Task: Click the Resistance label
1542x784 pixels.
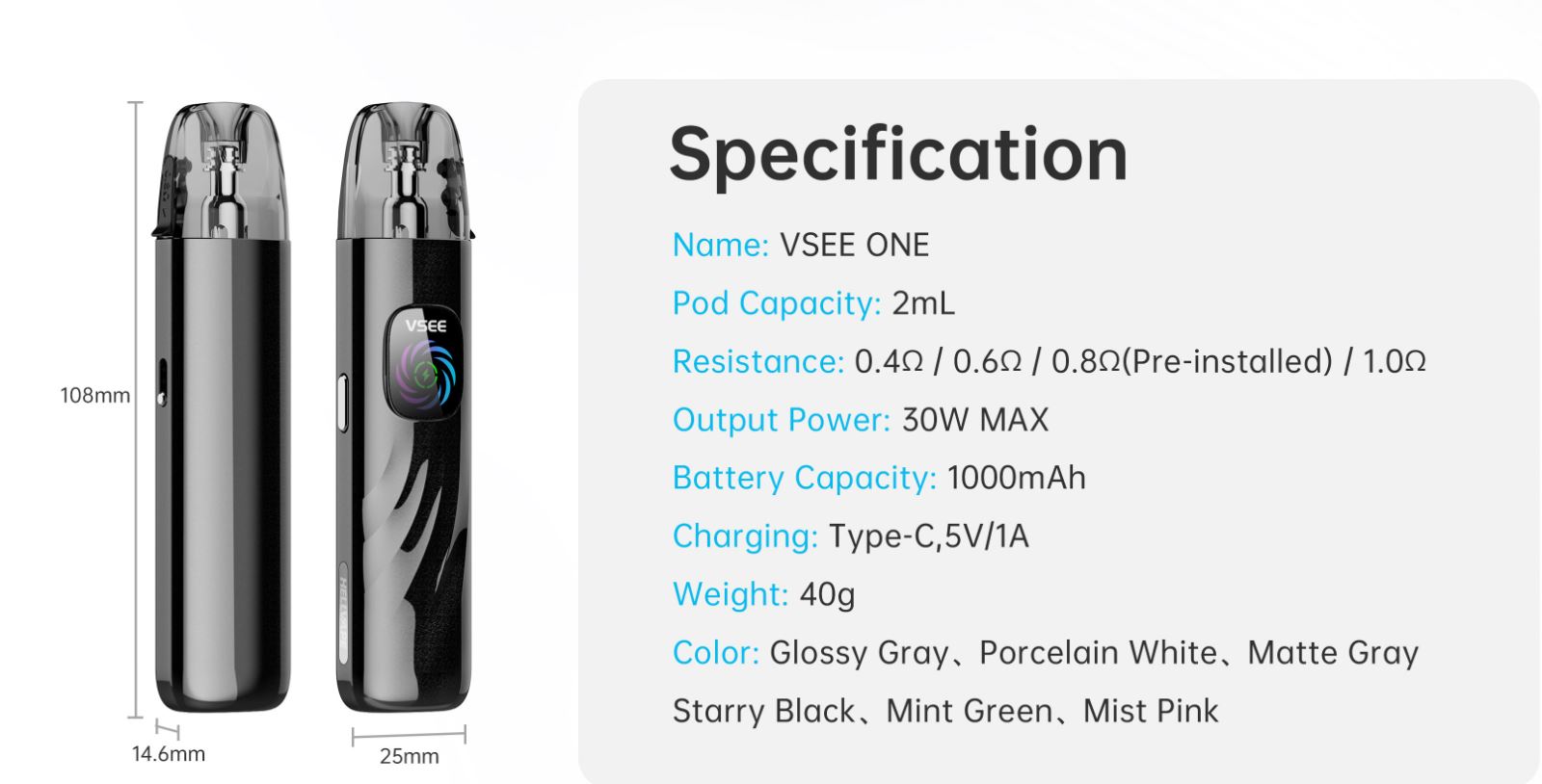Action: point(758,362)
